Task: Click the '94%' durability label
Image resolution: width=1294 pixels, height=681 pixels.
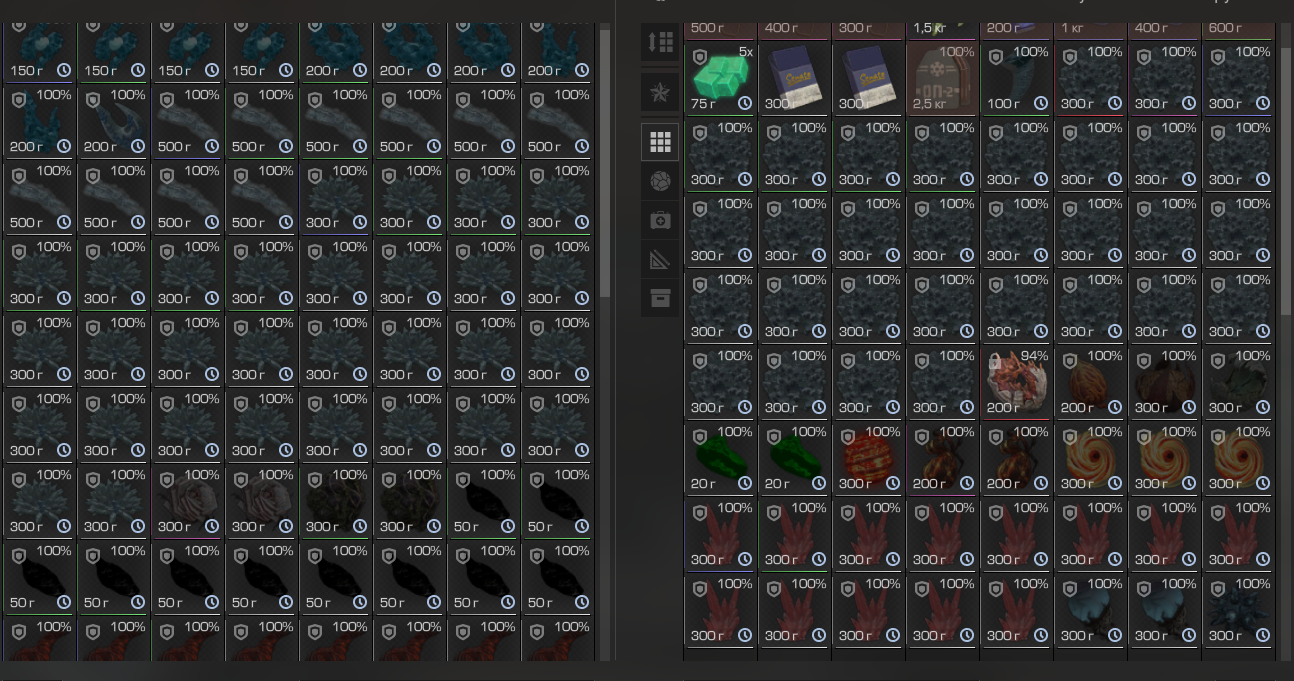Action: (1033, 355)
